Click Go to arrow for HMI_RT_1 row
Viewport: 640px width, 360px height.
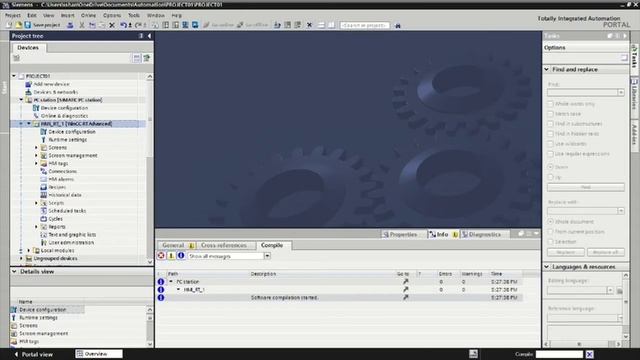pos(405,289)
